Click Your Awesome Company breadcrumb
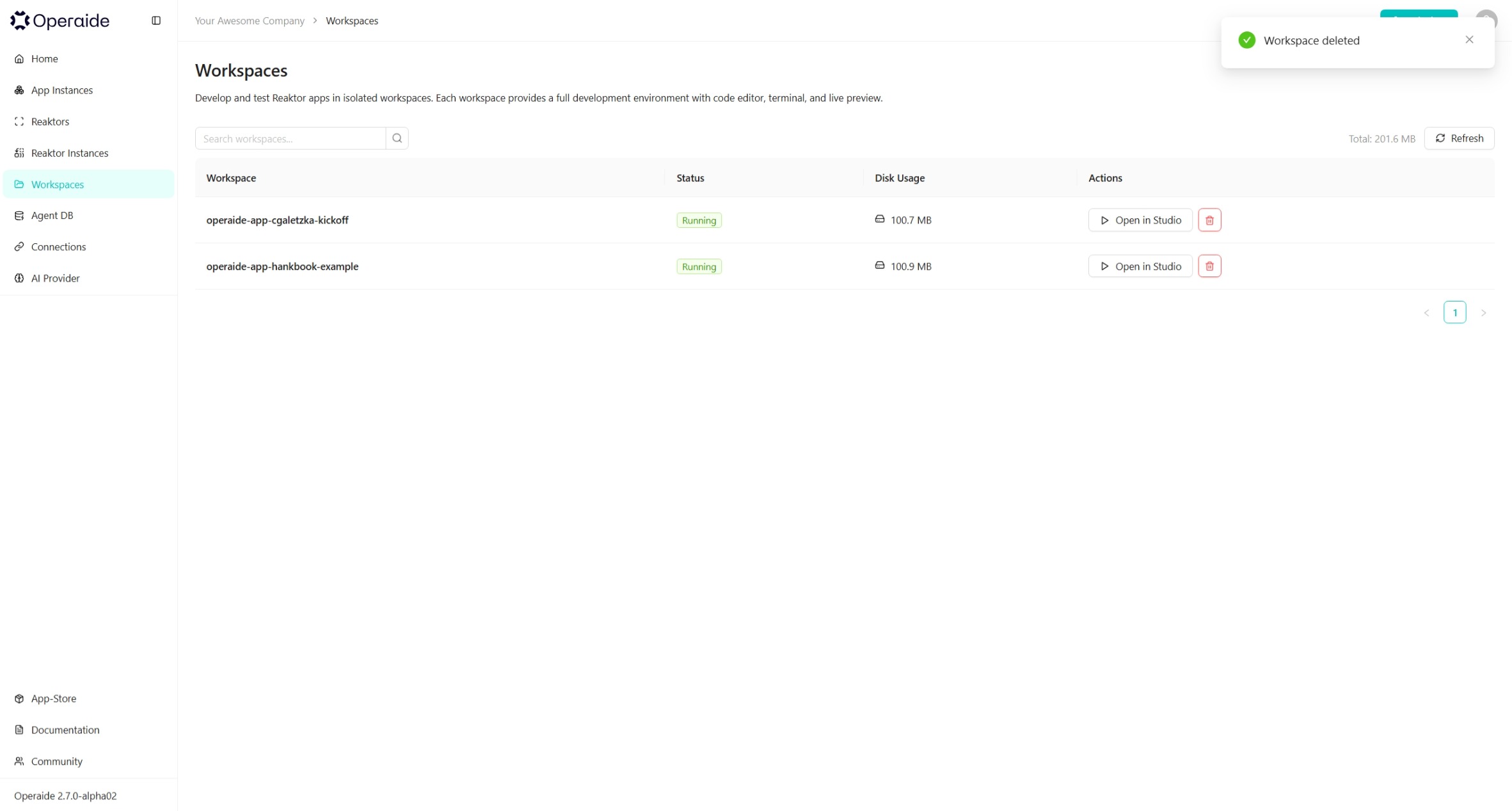 pos(250,20)
